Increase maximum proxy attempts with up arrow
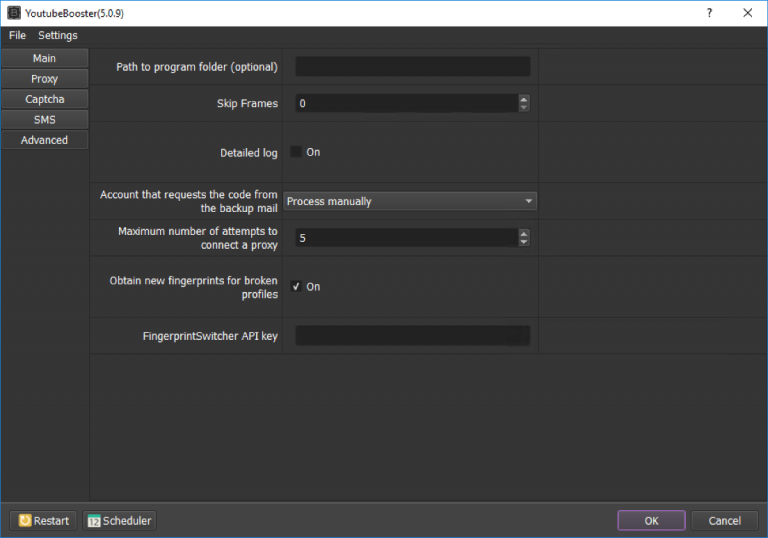The image size is (768, 538). pyautogui.click(x=524, y=234)
